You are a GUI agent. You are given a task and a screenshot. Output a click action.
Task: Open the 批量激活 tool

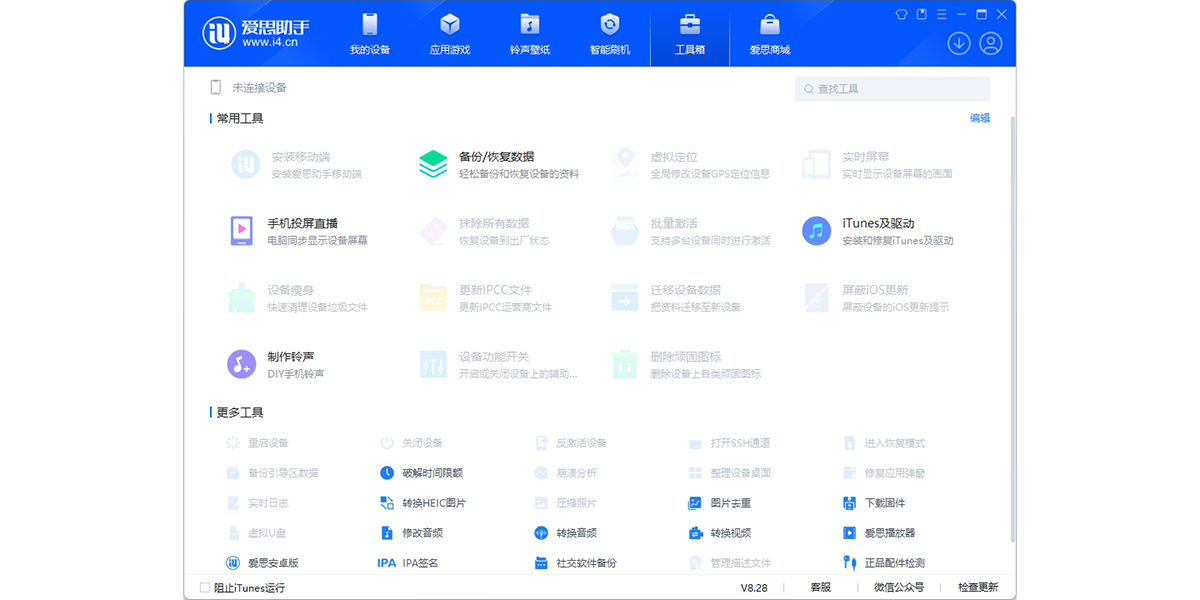691,231
